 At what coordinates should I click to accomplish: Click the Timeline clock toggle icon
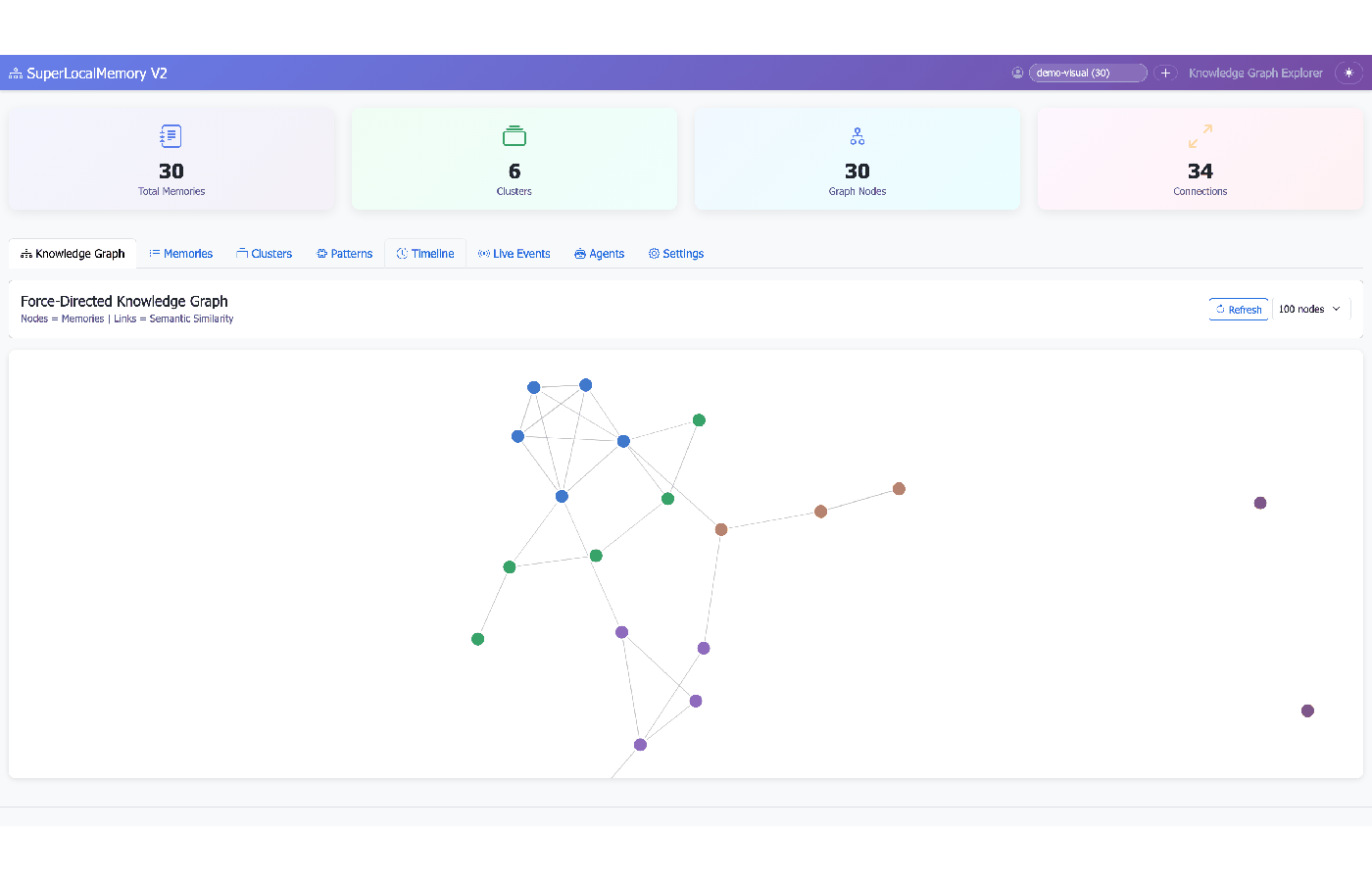coord(401,253)
